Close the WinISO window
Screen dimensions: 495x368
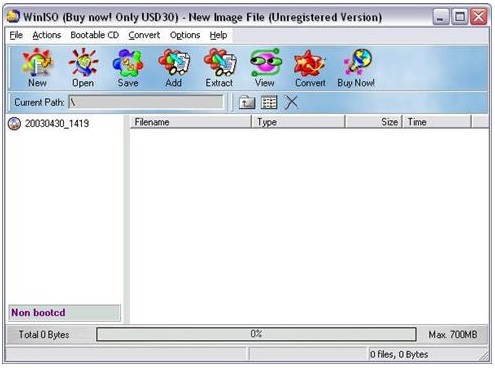pos(479,17)
